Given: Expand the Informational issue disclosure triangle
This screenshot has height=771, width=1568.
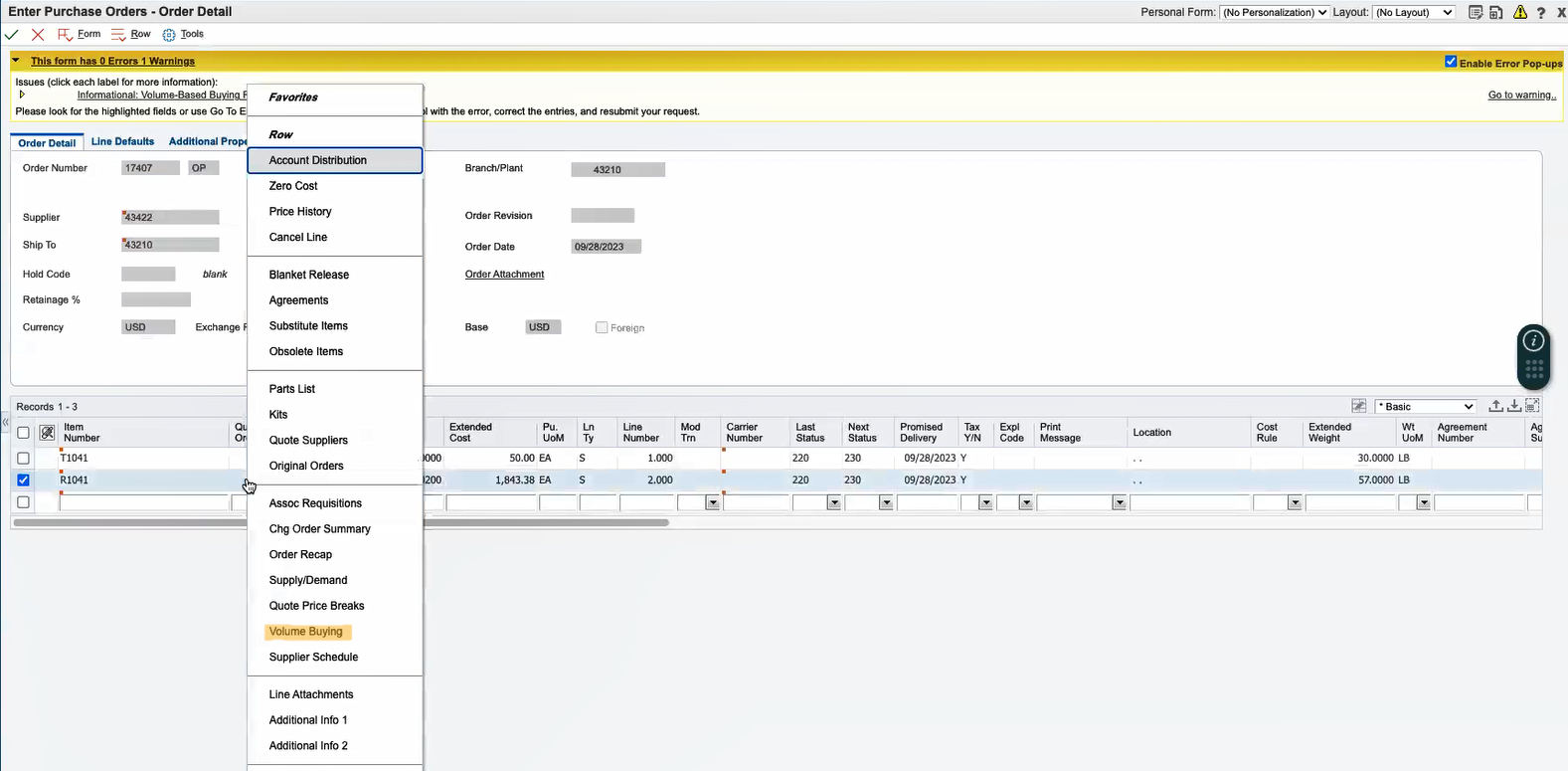Looking at the screenshot, I should 22,95.
